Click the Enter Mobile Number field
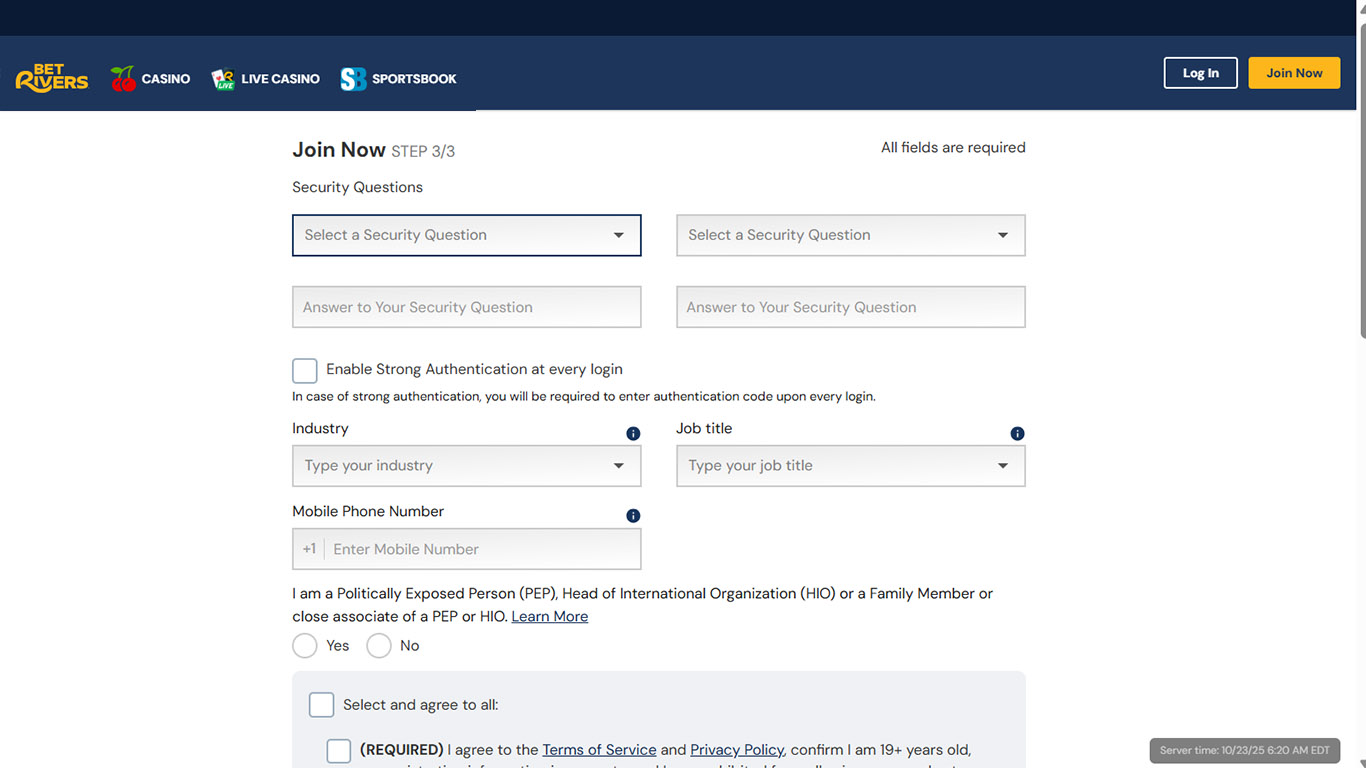Viewport: 1366px width, 768px height. (480, 549)
